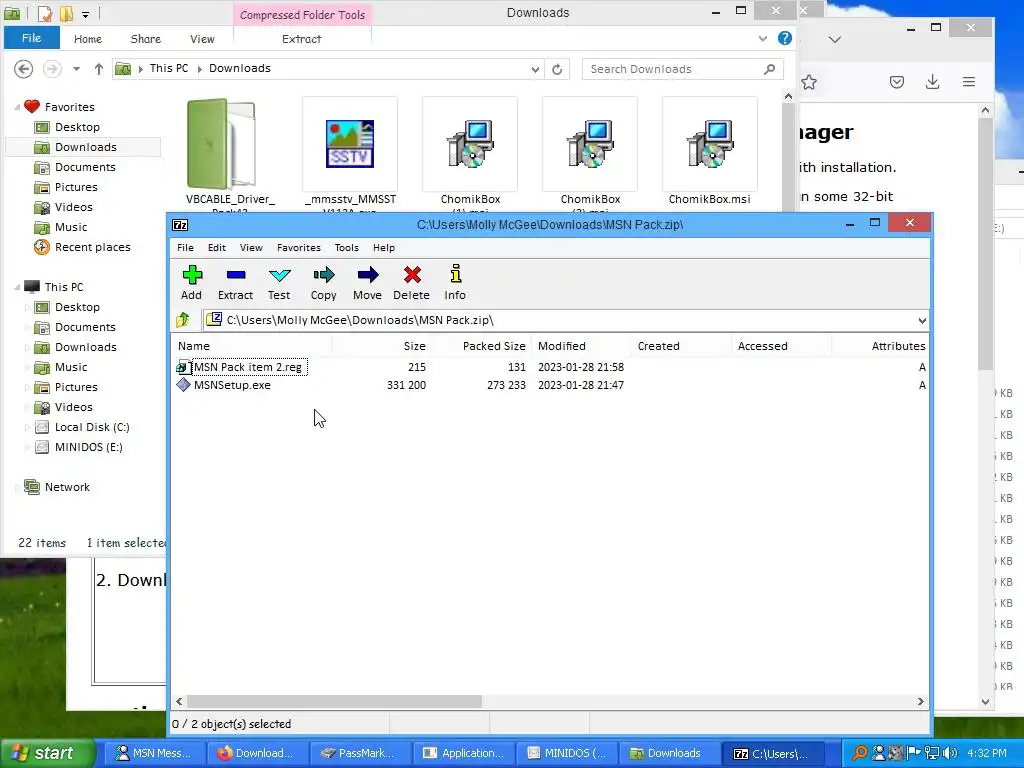Click the volume icon in system tray
This screenshot has height=768, width=1024.
[x=950, y=753]
